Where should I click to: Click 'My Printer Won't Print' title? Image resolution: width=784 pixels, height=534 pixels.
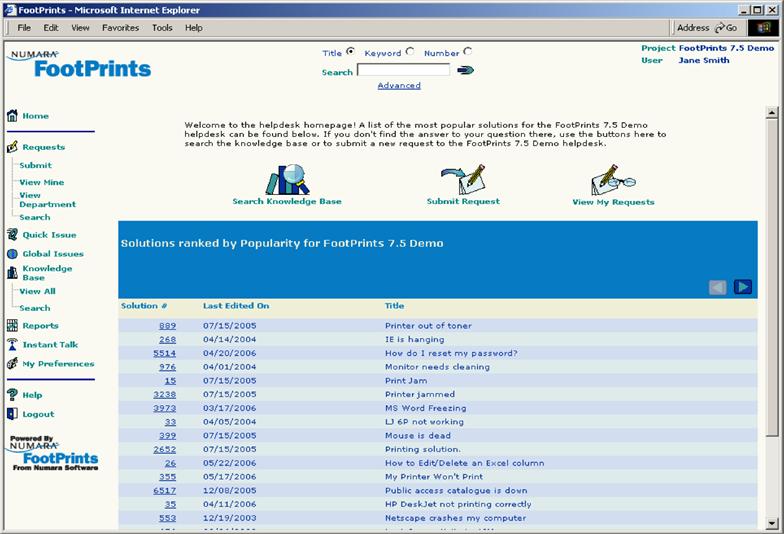pyautogui.click(x=434, y=476)
